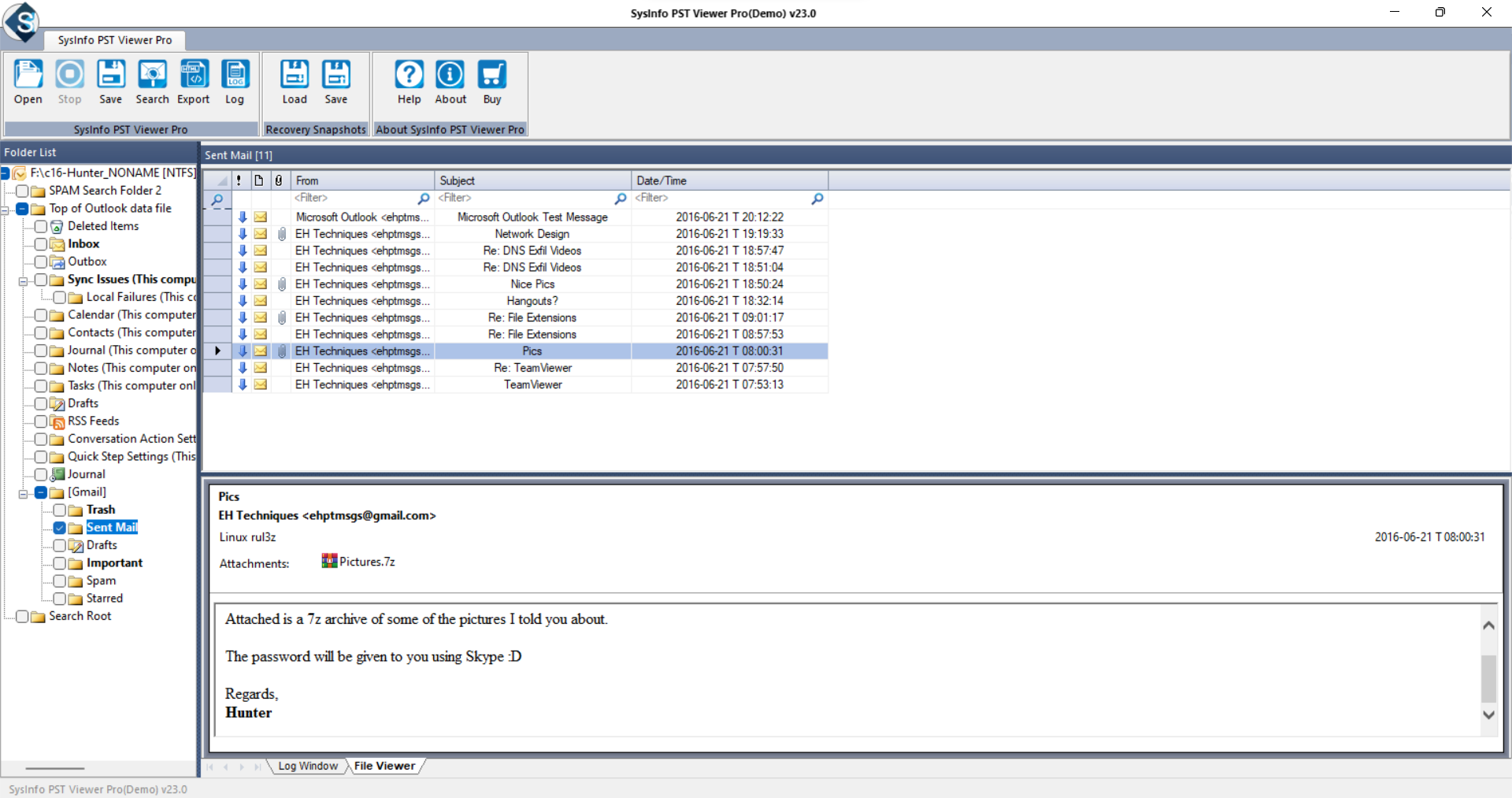
Task: Sort by the From column header
Action: pyautogui.click(x=362, y=180)
